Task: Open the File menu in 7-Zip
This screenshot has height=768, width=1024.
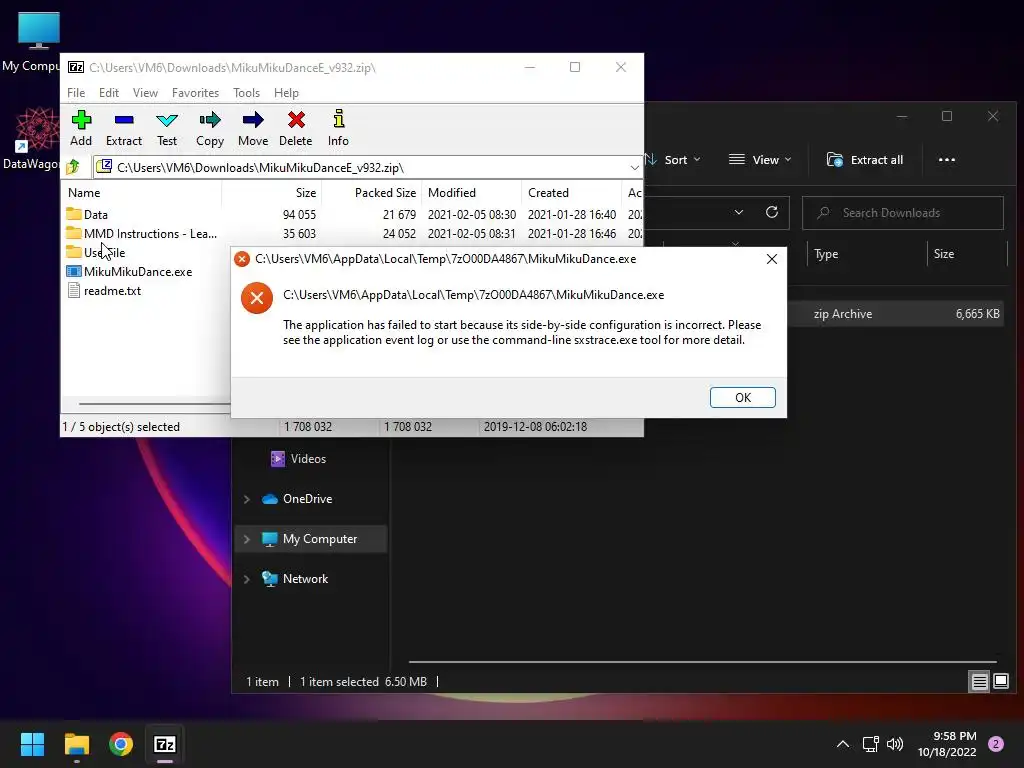Action: pos(76,93)
